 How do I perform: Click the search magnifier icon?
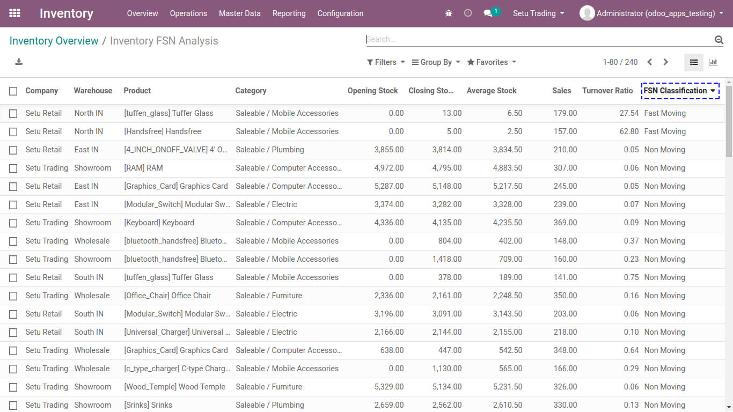click(719, 40)
